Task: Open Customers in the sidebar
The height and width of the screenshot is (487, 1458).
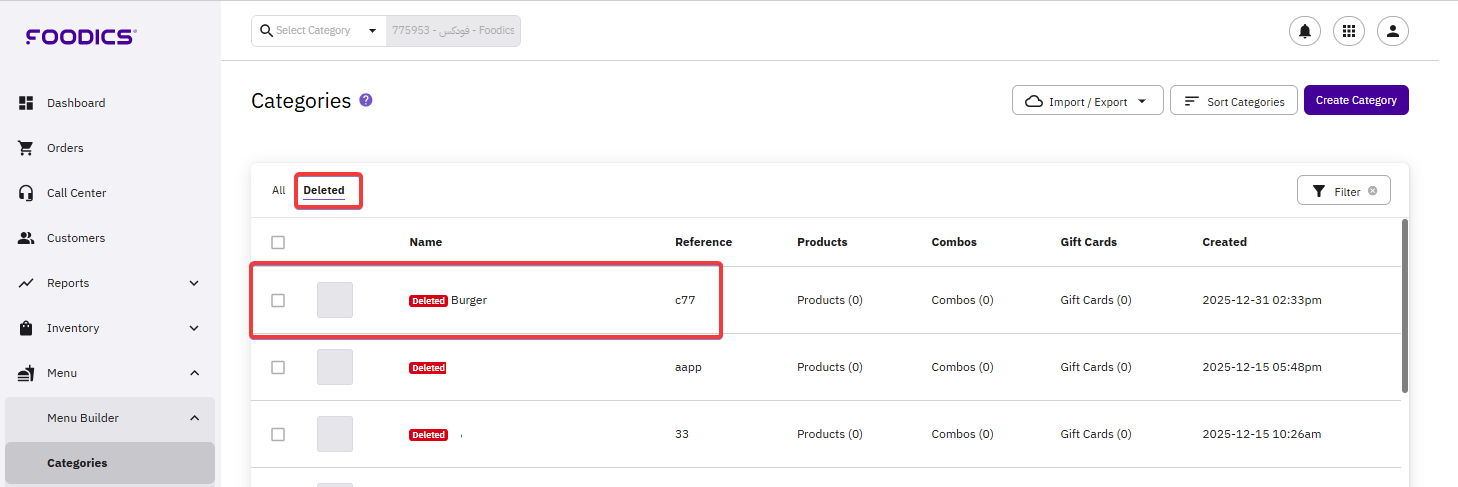Action: [75, 238]
